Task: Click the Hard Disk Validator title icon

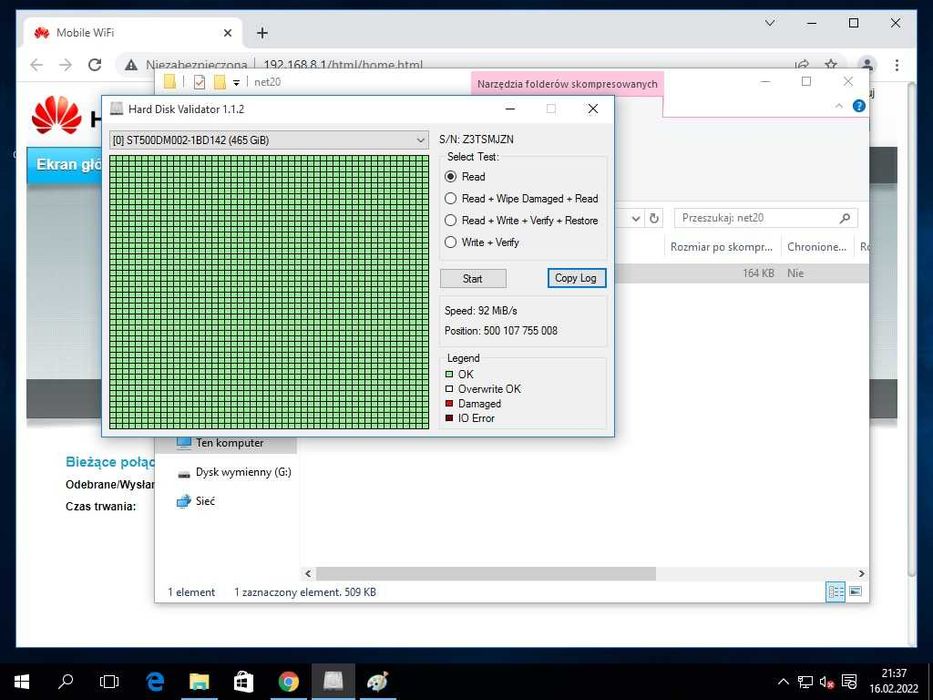Action: (117, 108)
